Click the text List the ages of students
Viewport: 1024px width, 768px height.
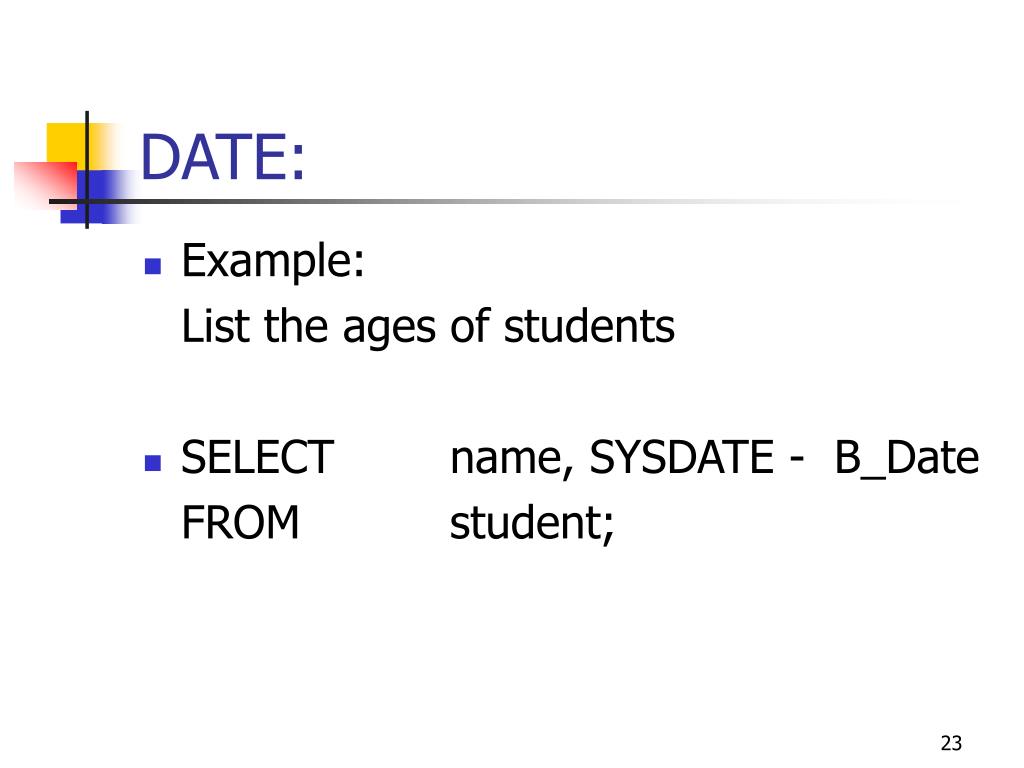428,327
